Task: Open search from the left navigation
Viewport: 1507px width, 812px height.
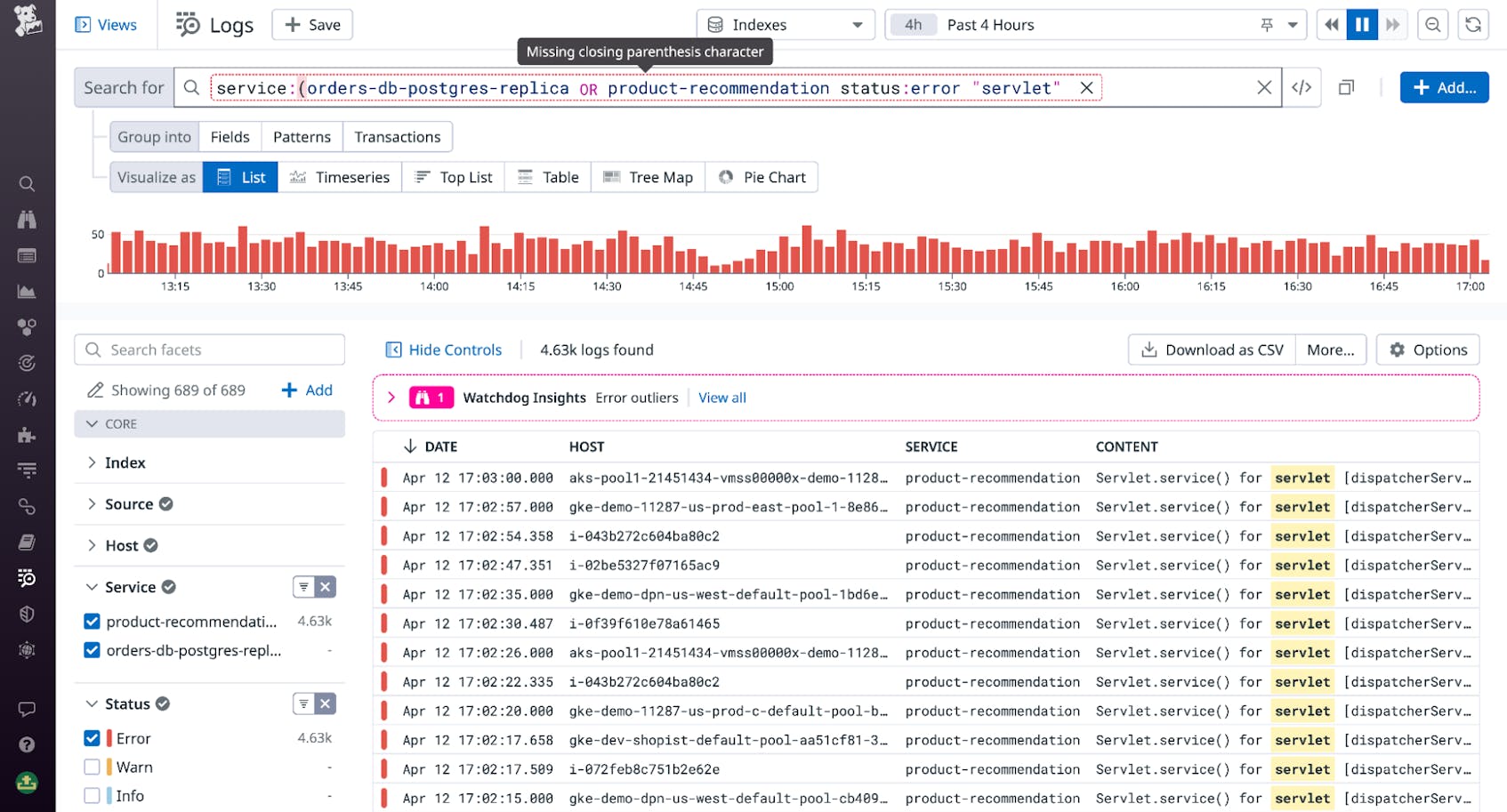Action: tap(27, 183)
